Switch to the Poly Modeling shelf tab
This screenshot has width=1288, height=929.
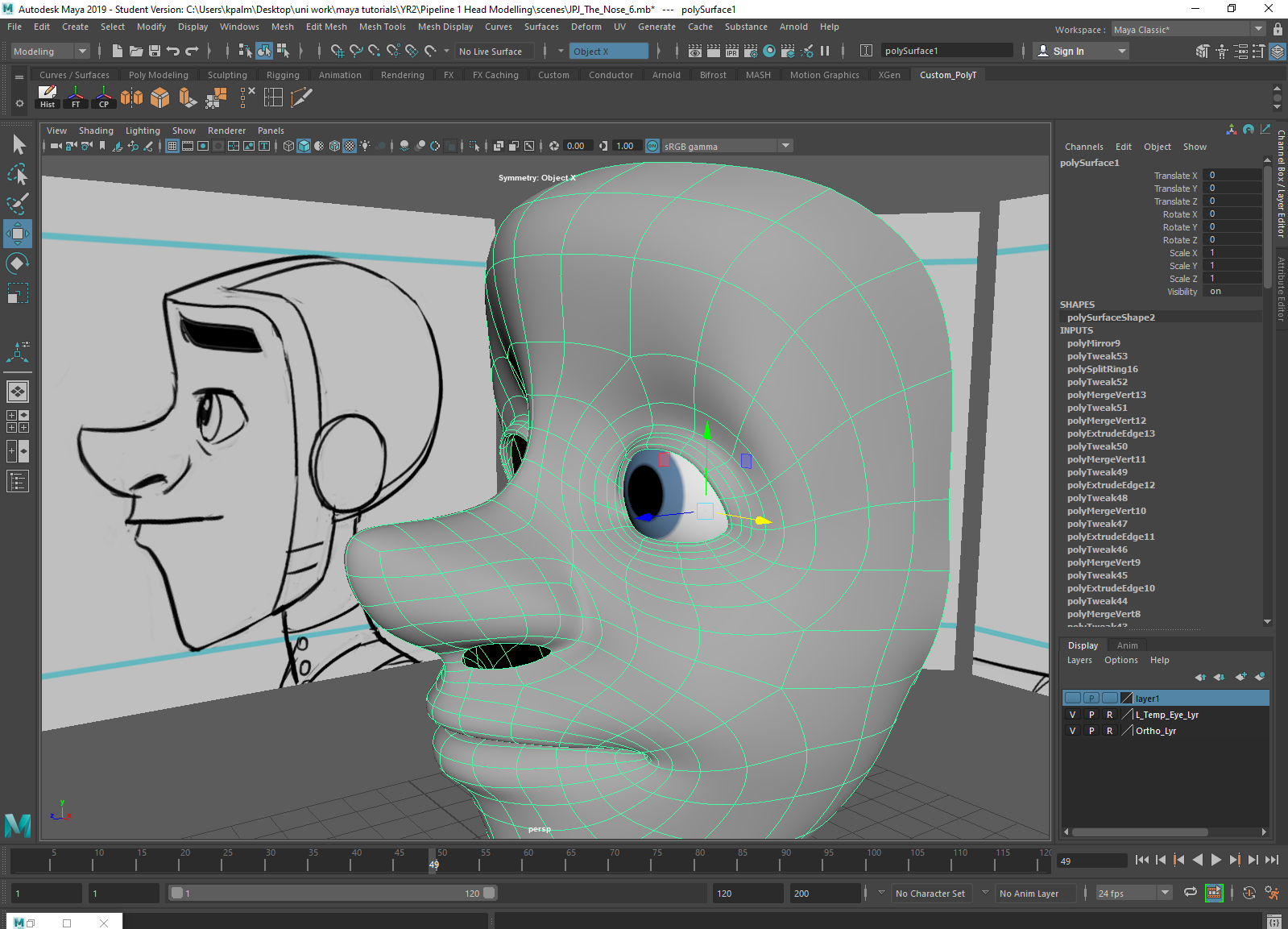click(x=158, y=75)
